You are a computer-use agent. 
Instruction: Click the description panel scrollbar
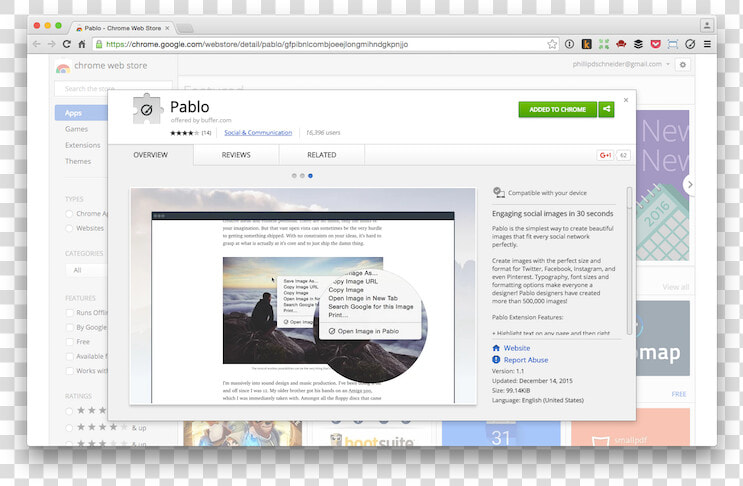point(629,261)
